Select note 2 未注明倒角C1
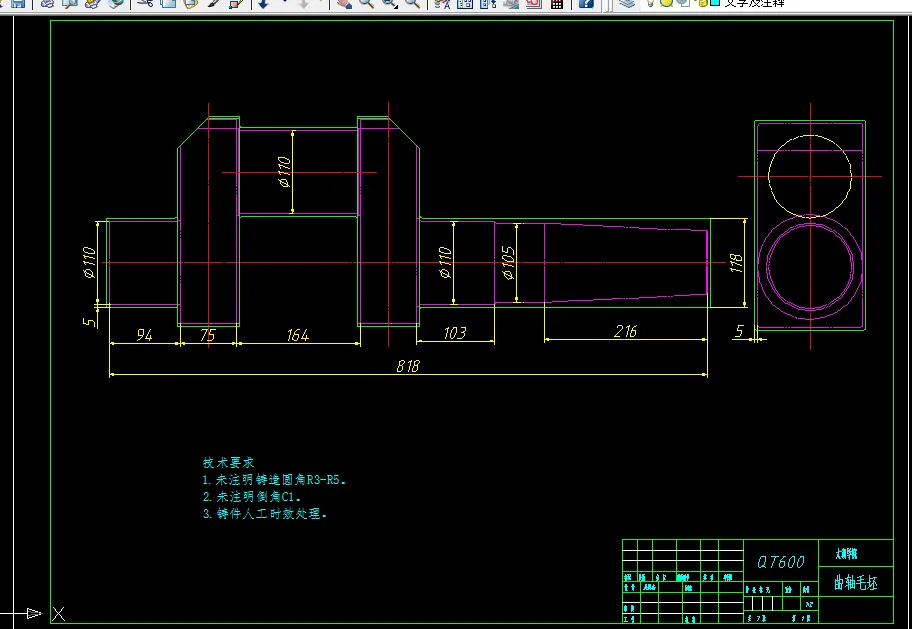This screenshot has height=629, width=912. click(x=252, y=497)
